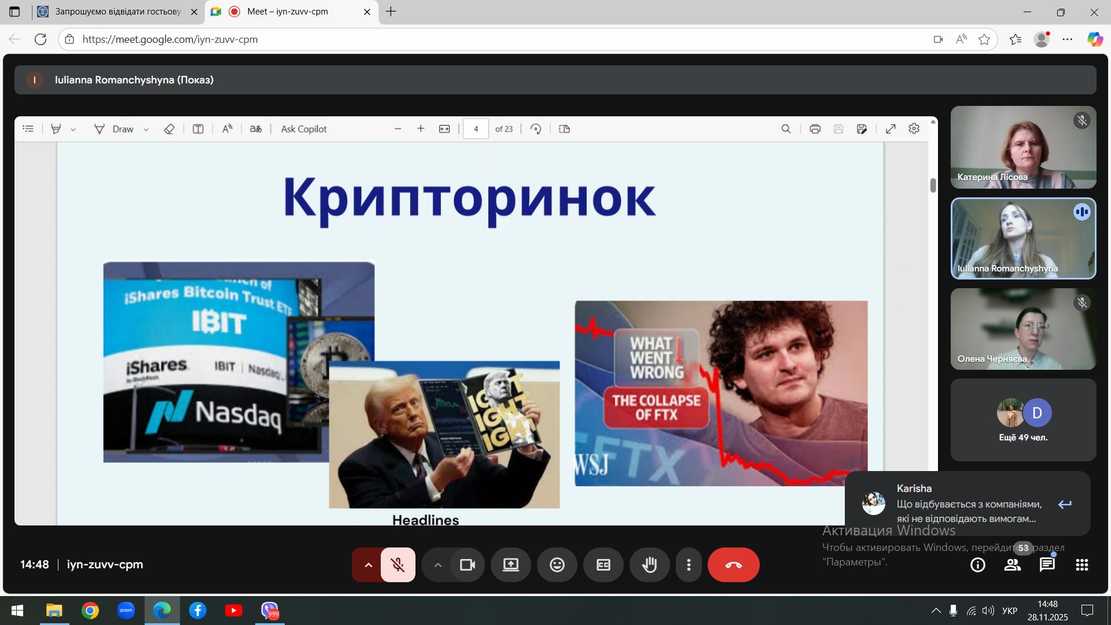Click the PDF page number field
Screen dimensions: 1111x625
click(476, 129)
